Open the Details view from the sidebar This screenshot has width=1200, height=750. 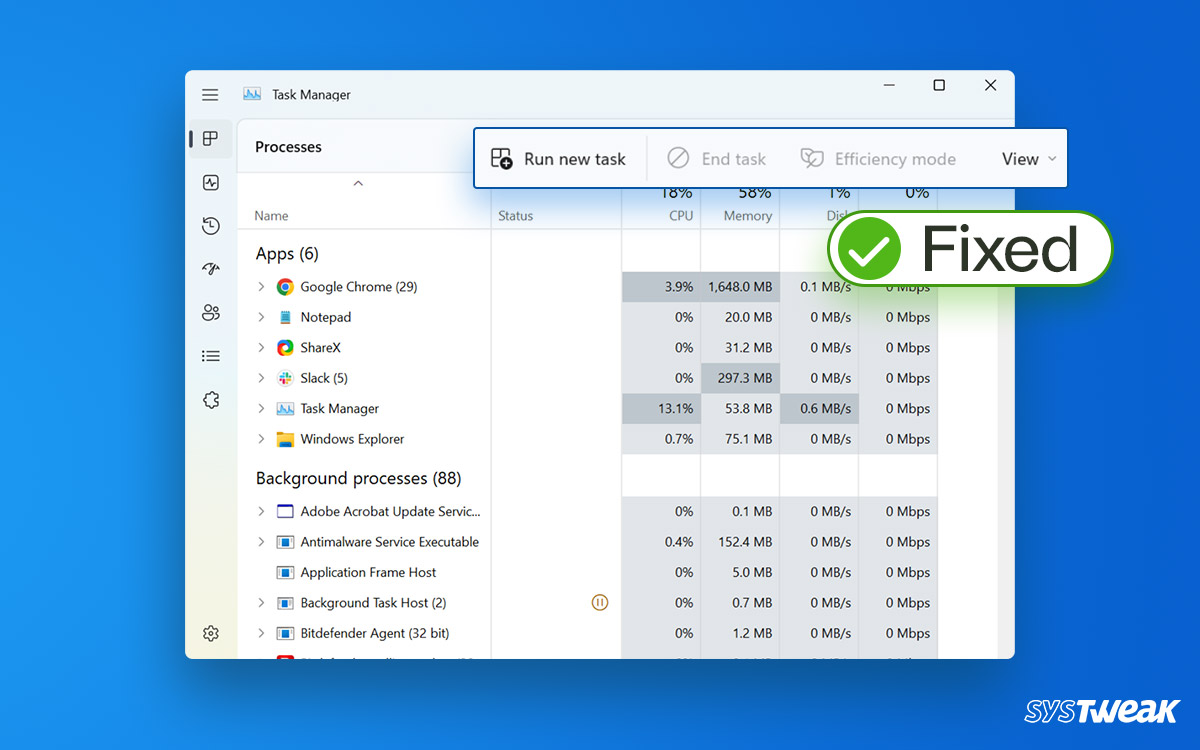point(210,355)
